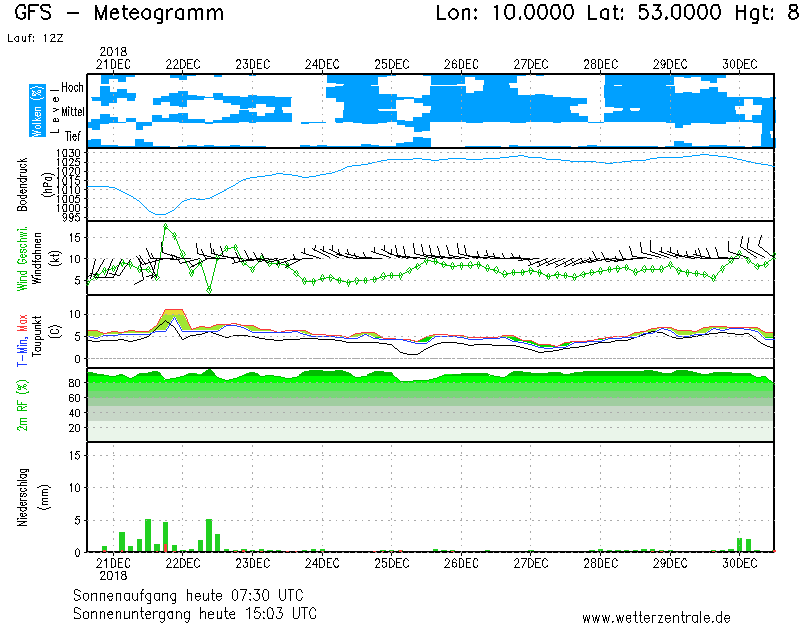Screen dimensions: 800x625
Task: Click the Mittel cloud level label
Action: click(70, 112)
